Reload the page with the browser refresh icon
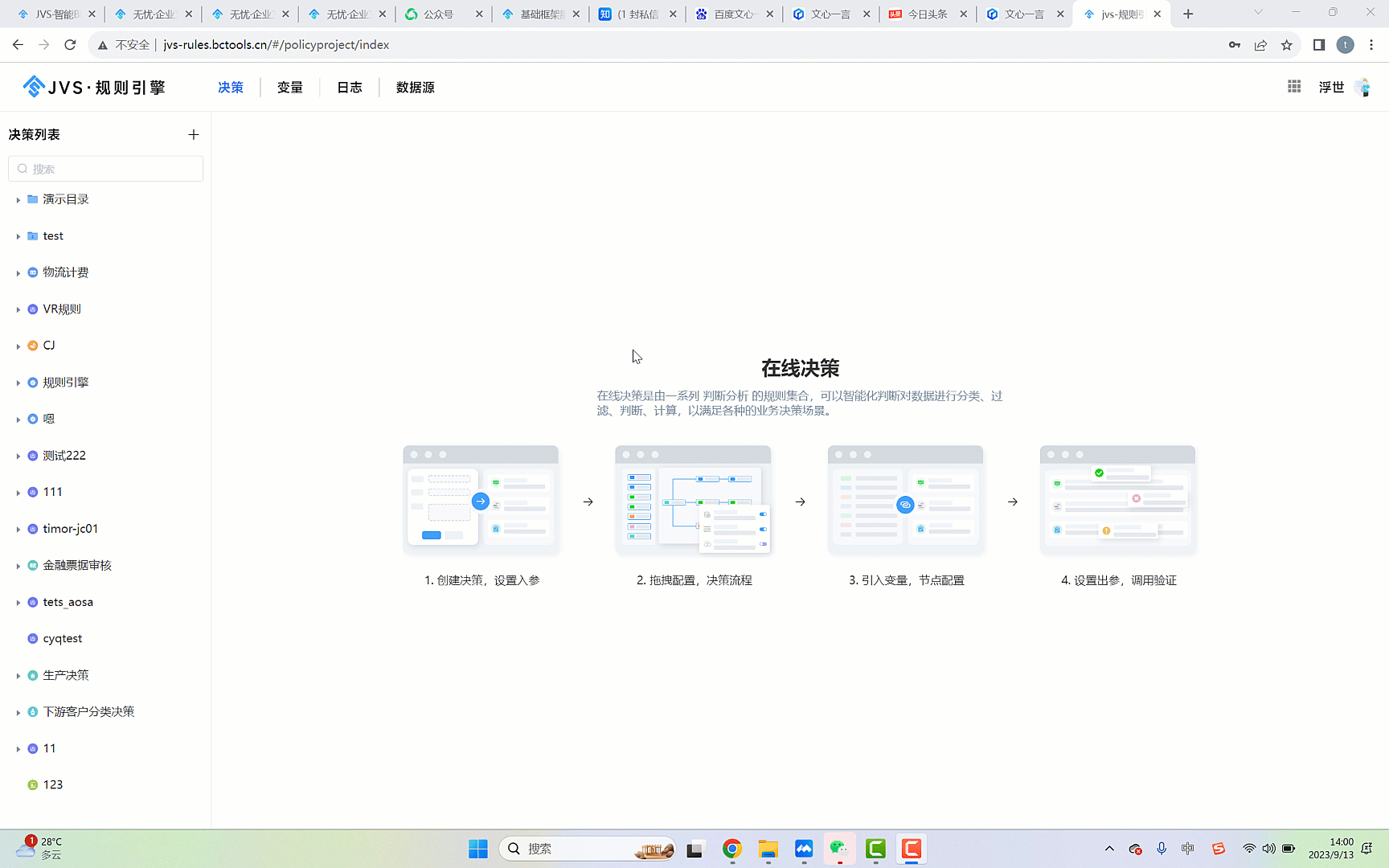 tap(70, 45)
